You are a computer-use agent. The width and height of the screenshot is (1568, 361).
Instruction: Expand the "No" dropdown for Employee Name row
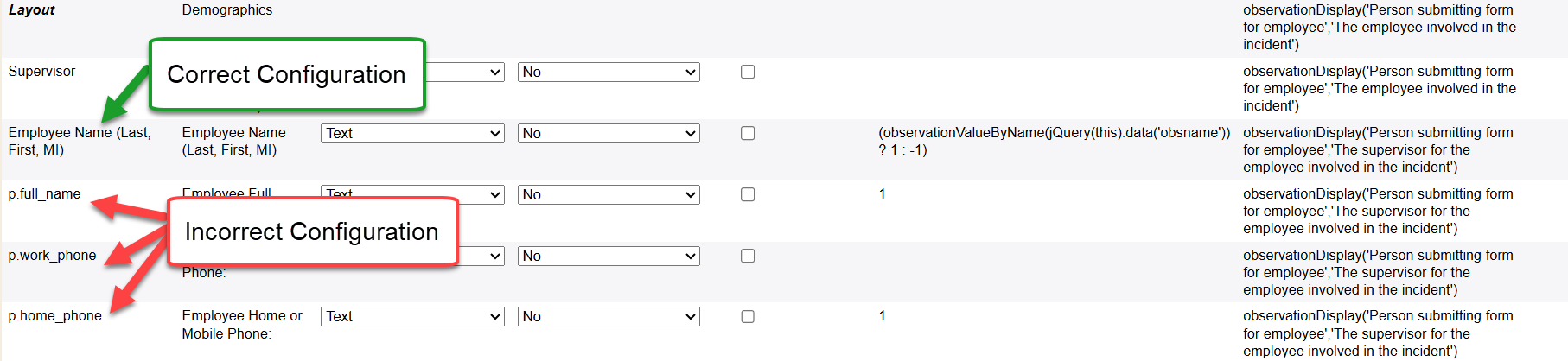pyautogui.click(x=609, y=134)
